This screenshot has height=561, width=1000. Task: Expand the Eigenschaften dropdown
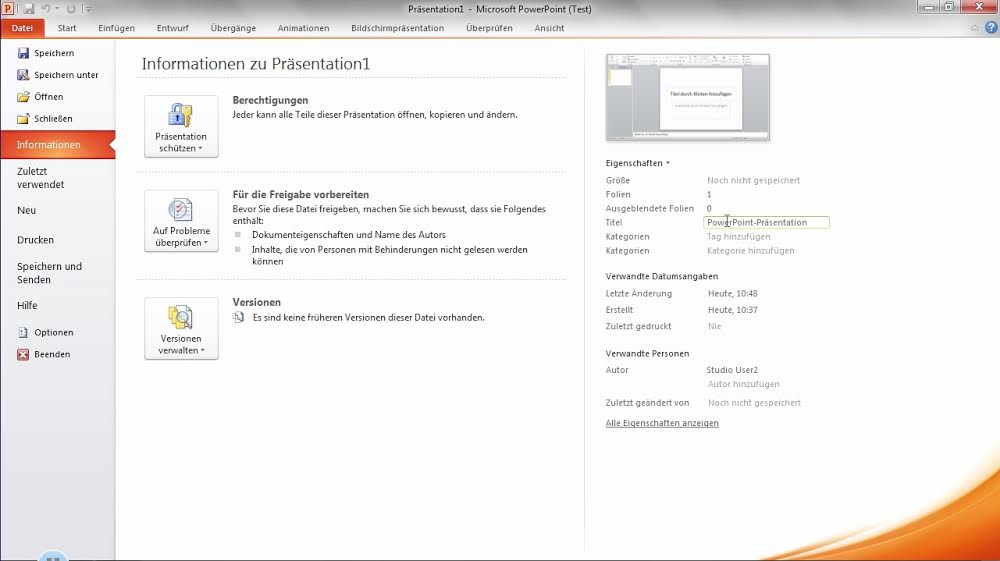638,163
